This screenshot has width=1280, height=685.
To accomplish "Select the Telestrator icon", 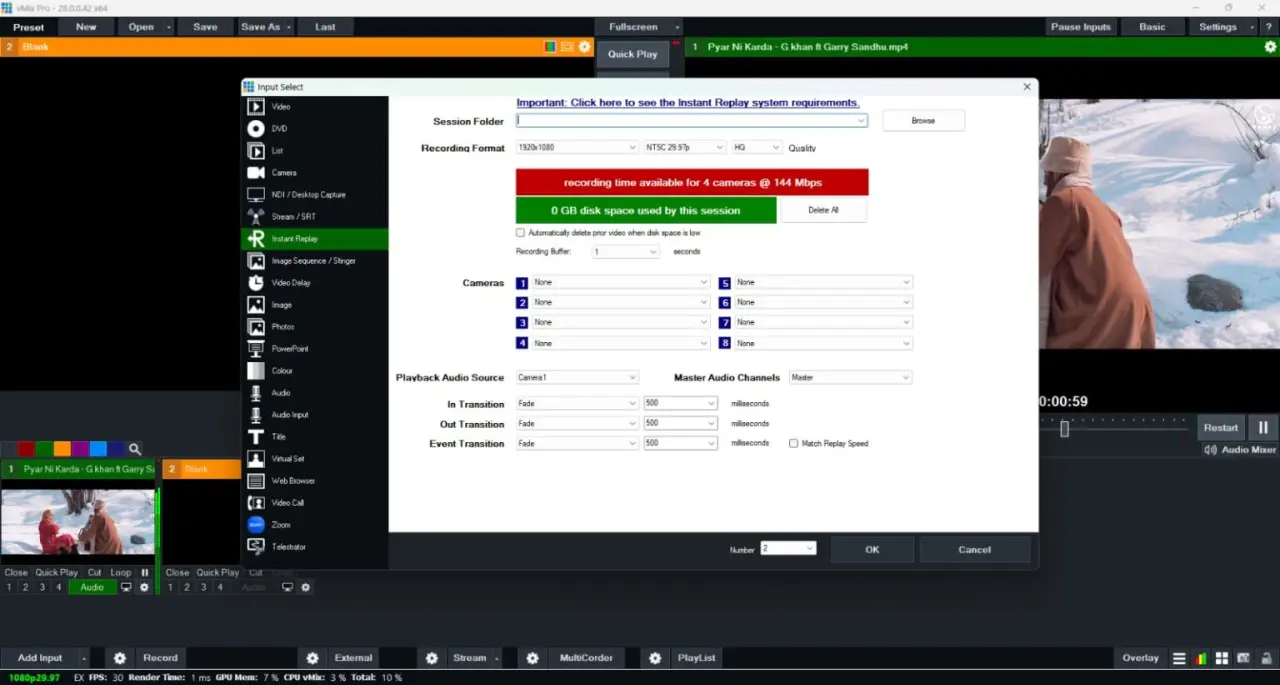I will tap(256, 546).
